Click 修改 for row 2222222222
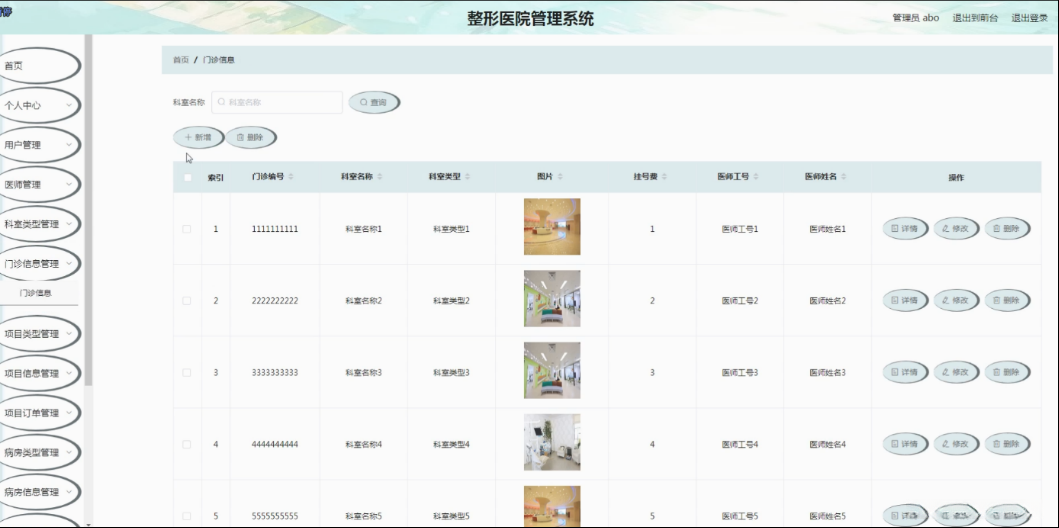 pos(956,300)
